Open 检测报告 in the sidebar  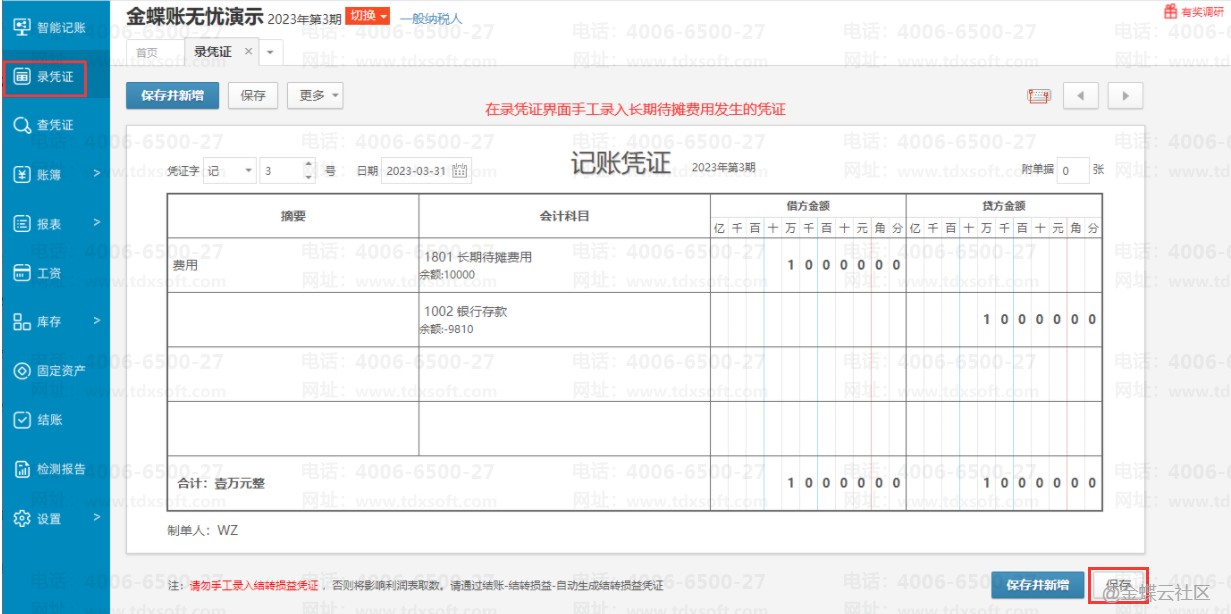click(x=54, y=469)
